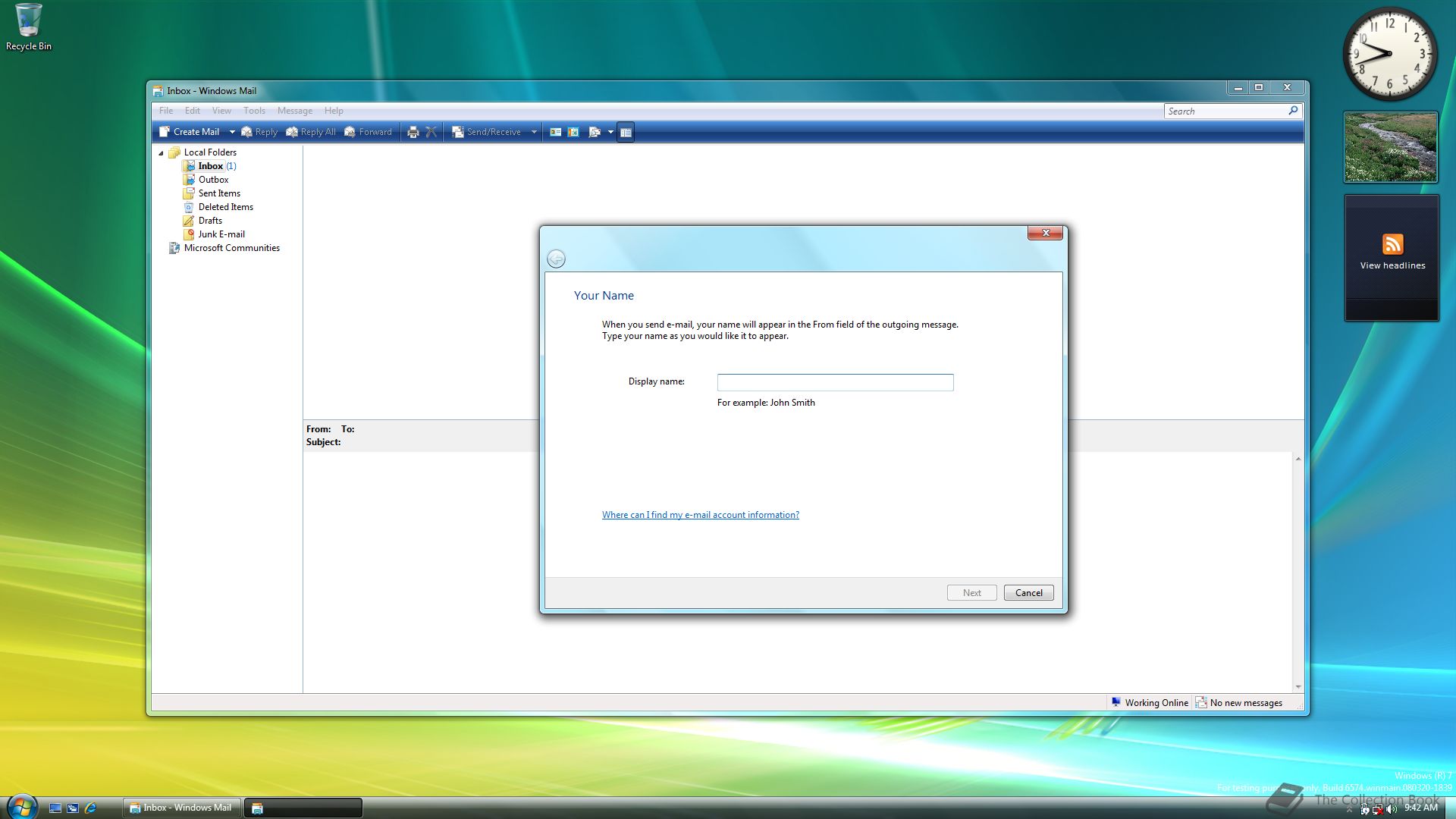
Task: Maximize the Windows Mail window
Action: (x=1259, y=88)
